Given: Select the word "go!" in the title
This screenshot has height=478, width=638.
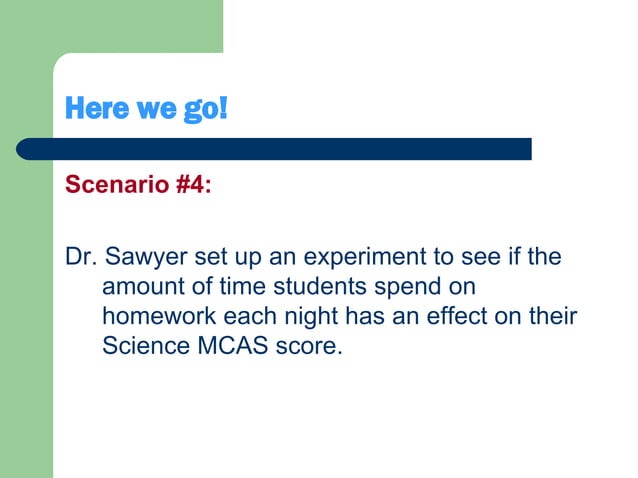Looking at the screenshot, I should tap(205, 110).
